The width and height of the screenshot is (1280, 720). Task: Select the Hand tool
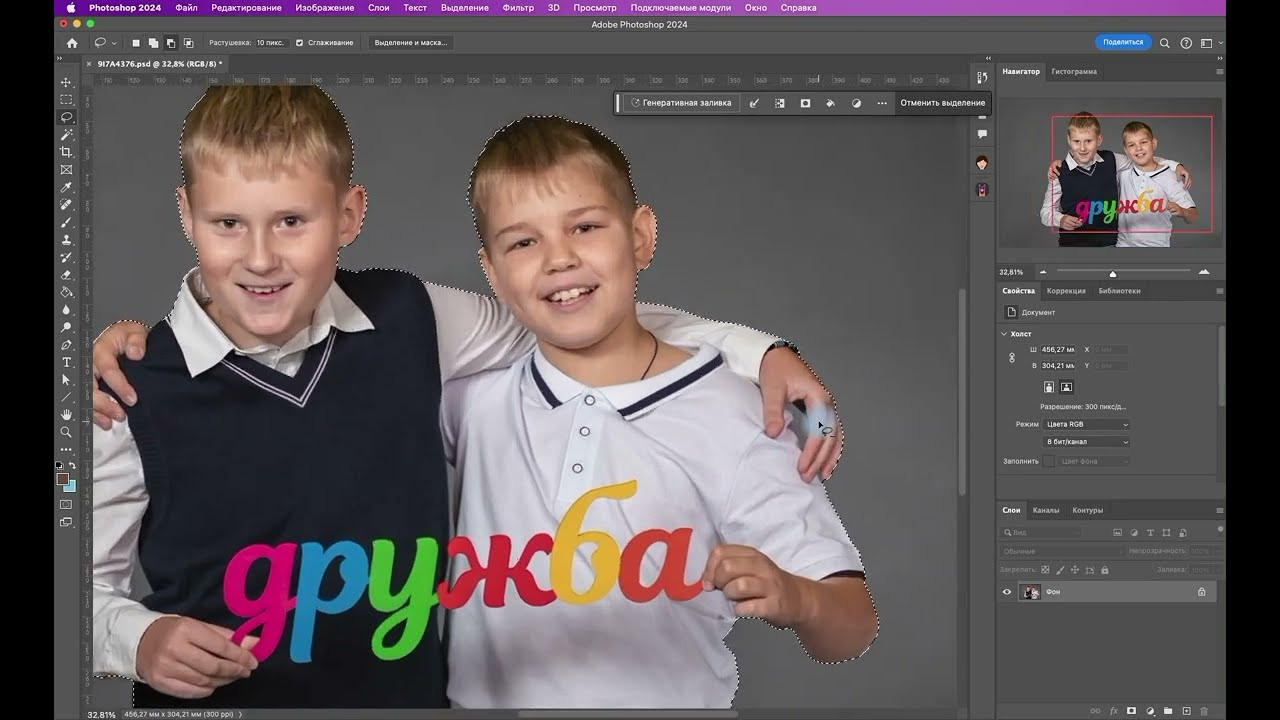tap(66, 414)
